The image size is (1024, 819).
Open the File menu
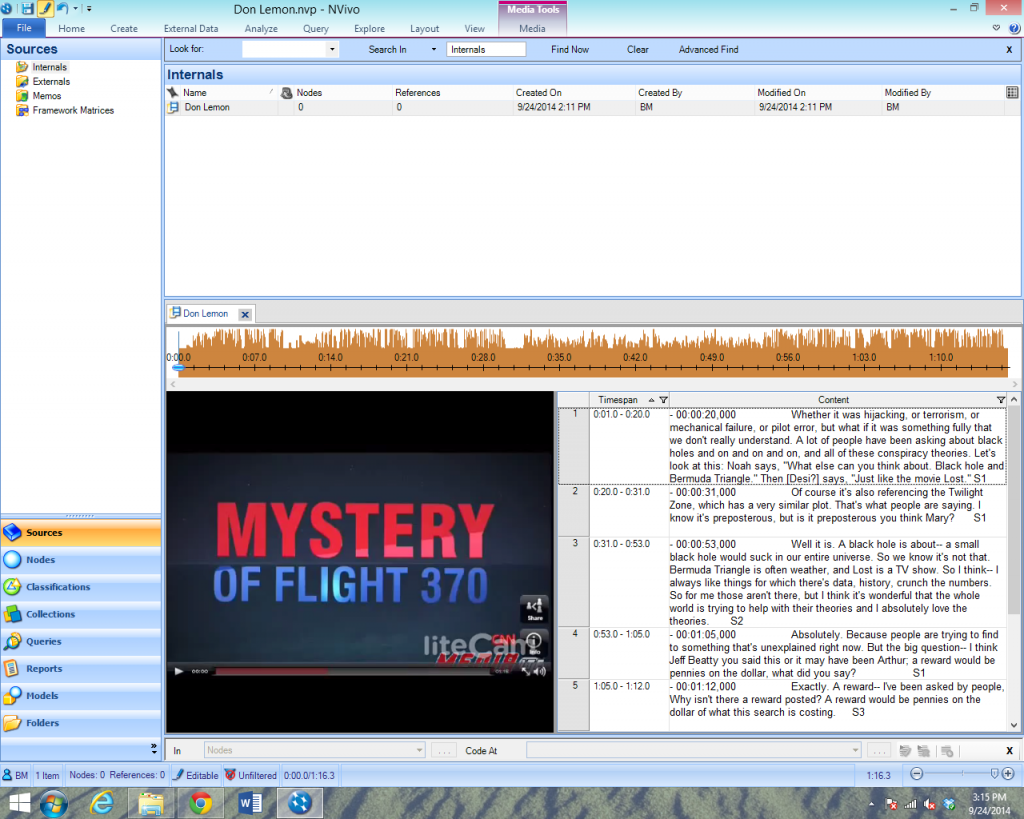coord(24,28)
